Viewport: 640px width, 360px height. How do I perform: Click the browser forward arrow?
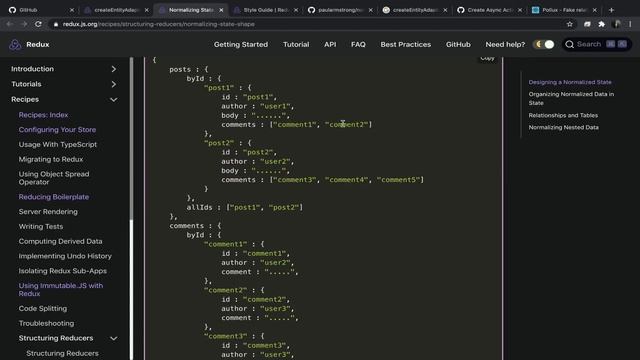pyautogui.click(x=24, y=24)
